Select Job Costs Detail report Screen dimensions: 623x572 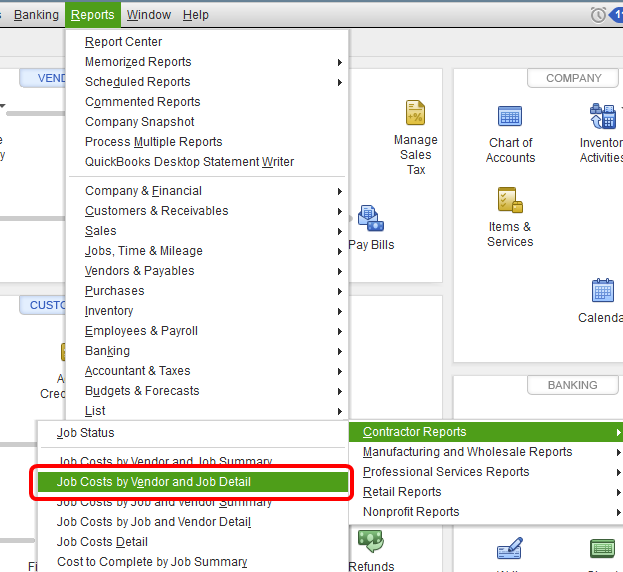pos(193,542)
